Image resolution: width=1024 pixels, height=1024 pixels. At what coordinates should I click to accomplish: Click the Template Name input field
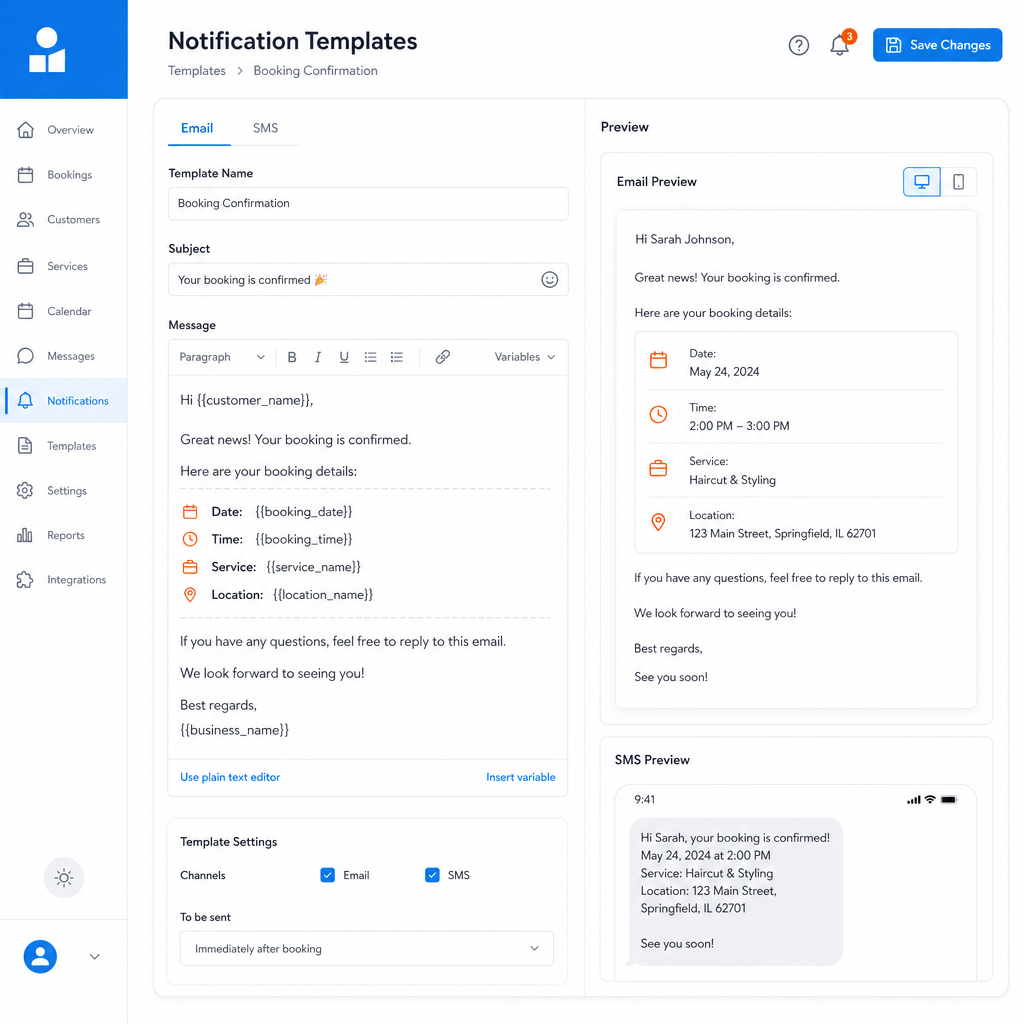point(368,204)
